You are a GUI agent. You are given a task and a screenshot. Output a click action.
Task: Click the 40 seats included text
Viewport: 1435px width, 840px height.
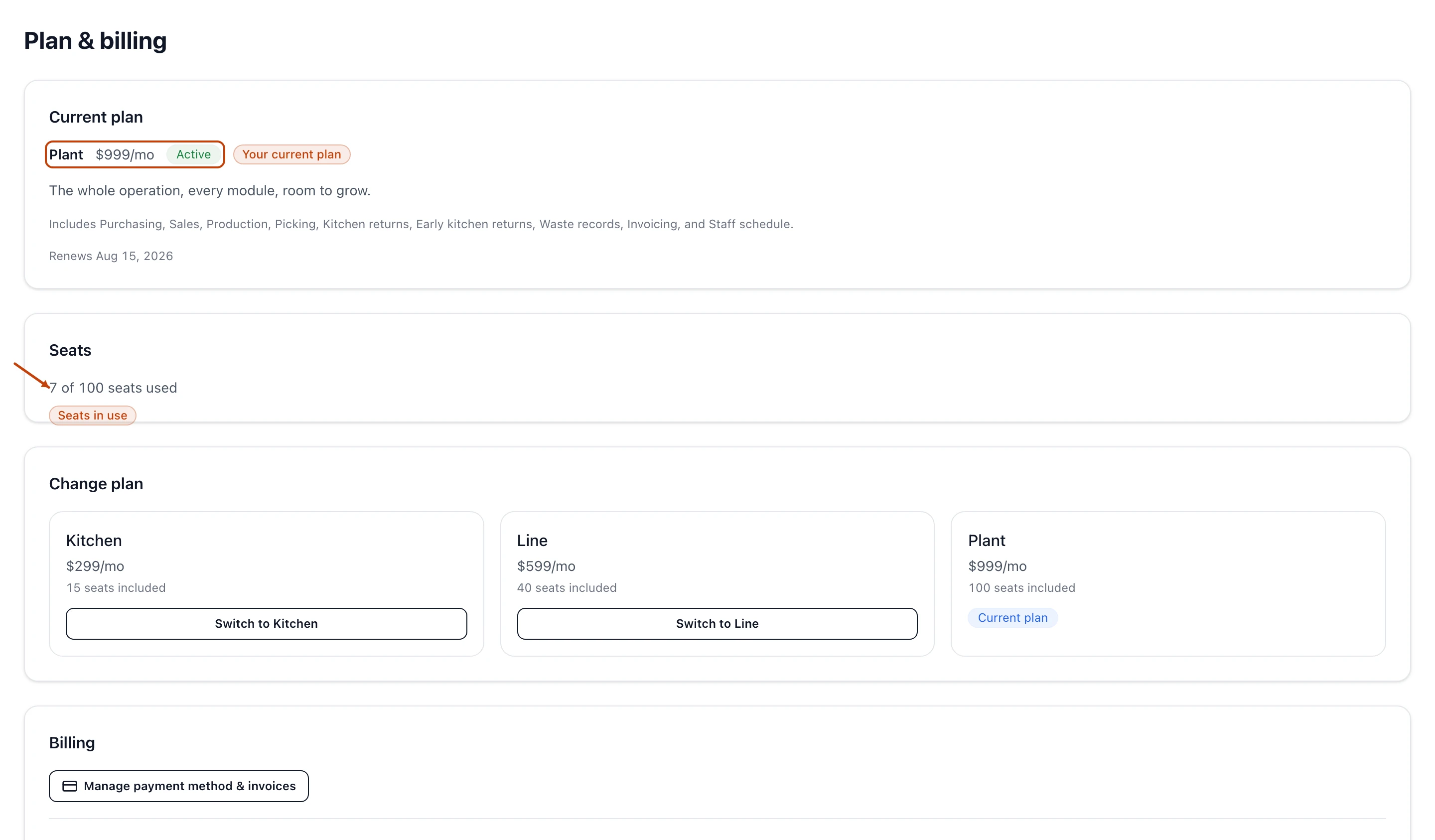567,587
